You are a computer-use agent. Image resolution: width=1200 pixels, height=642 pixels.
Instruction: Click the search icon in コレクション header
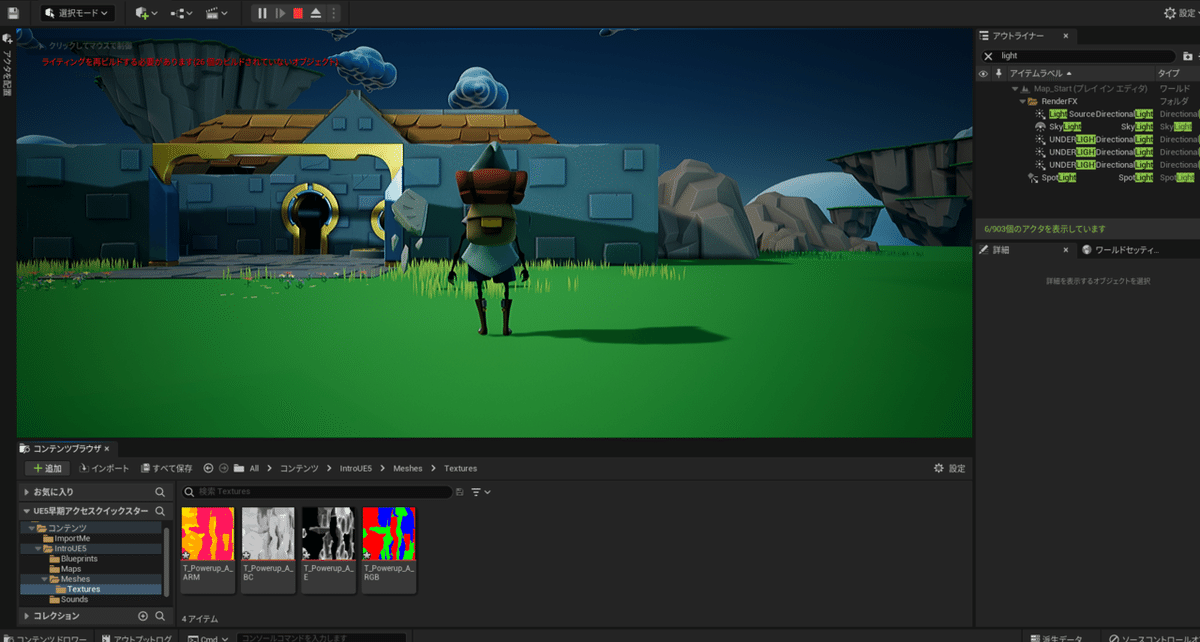pyautogui.click(x=160, y=616)
